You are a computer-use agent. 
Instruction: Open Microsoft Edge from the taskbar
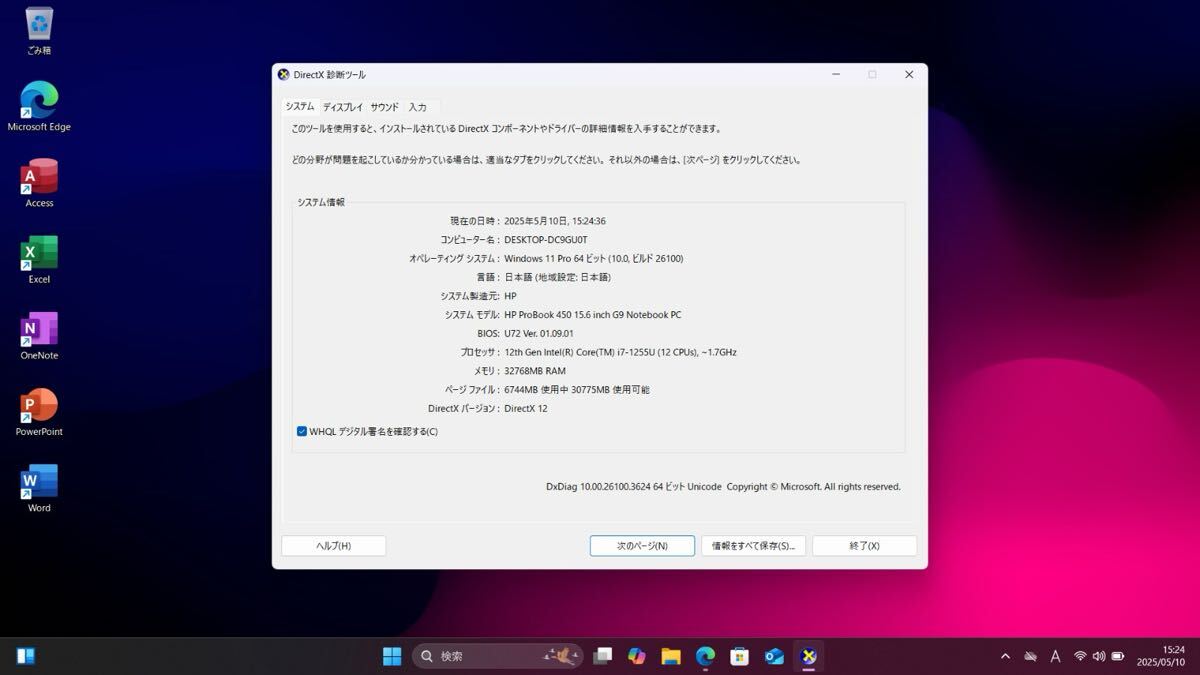click(x=705, y=656)
